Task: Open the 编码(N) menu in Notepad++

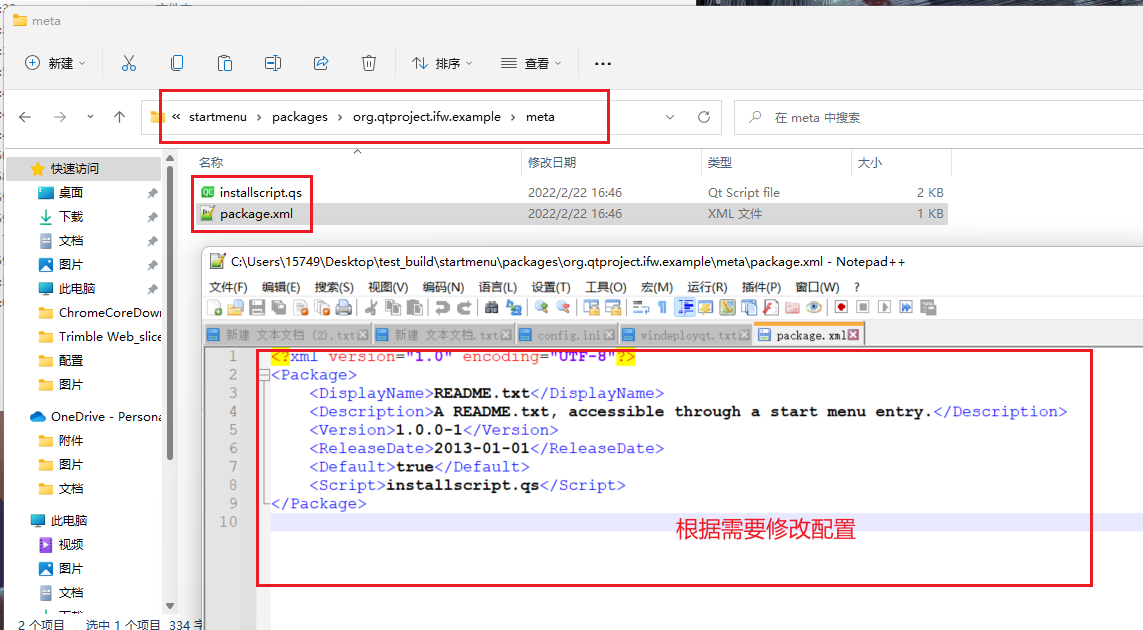Action: point(442,287)
